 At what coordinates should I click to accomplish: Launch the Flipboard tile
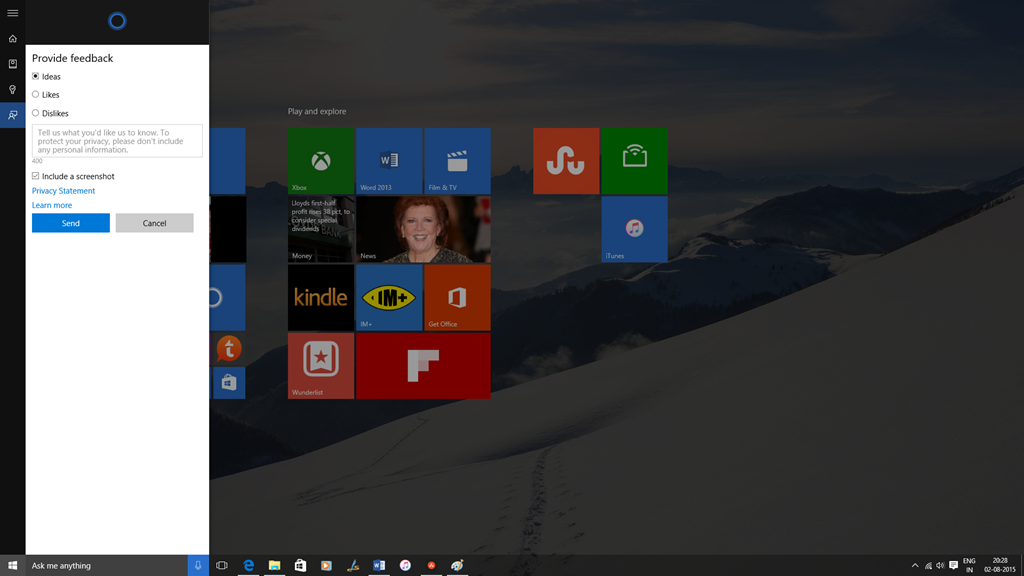(x=423, y=366)
